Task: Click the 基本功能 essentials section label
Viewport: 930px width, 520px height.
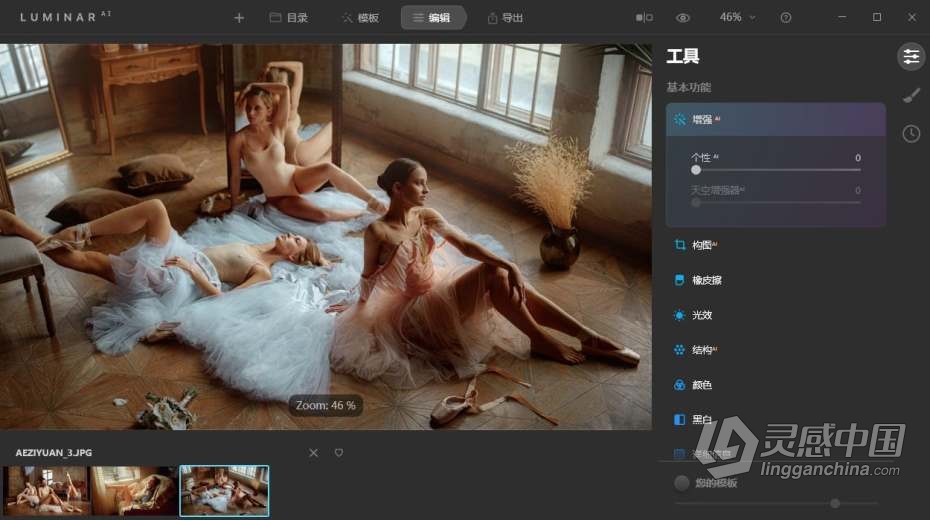Action: click(x=689, y=88)
